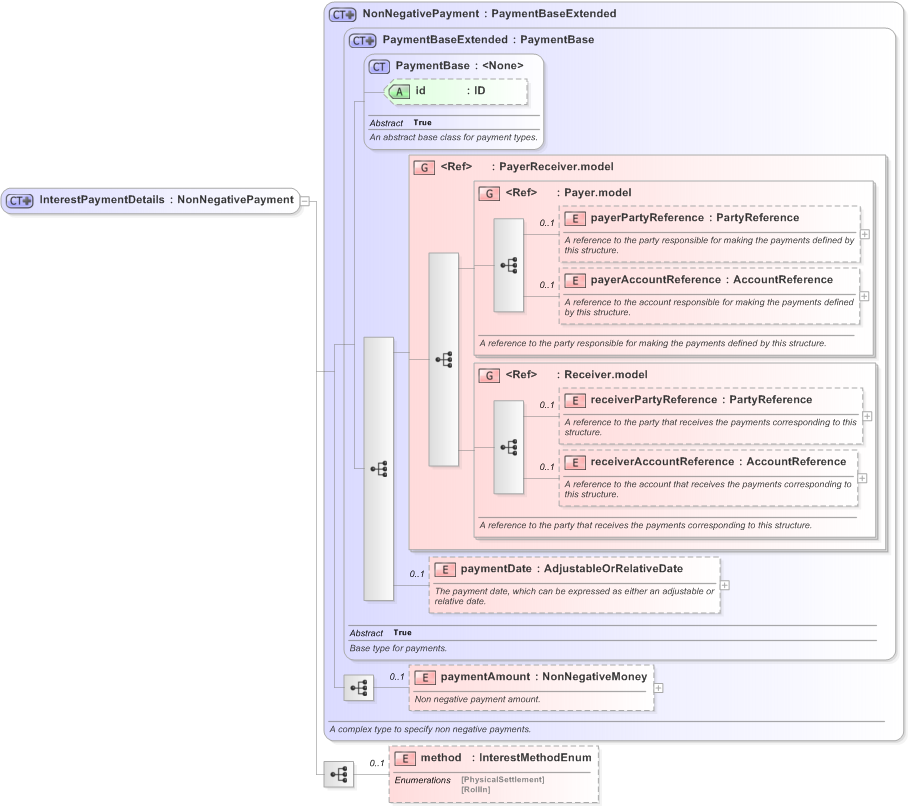
Task: Click the Enumerations label under method
Action: [423, 780]
